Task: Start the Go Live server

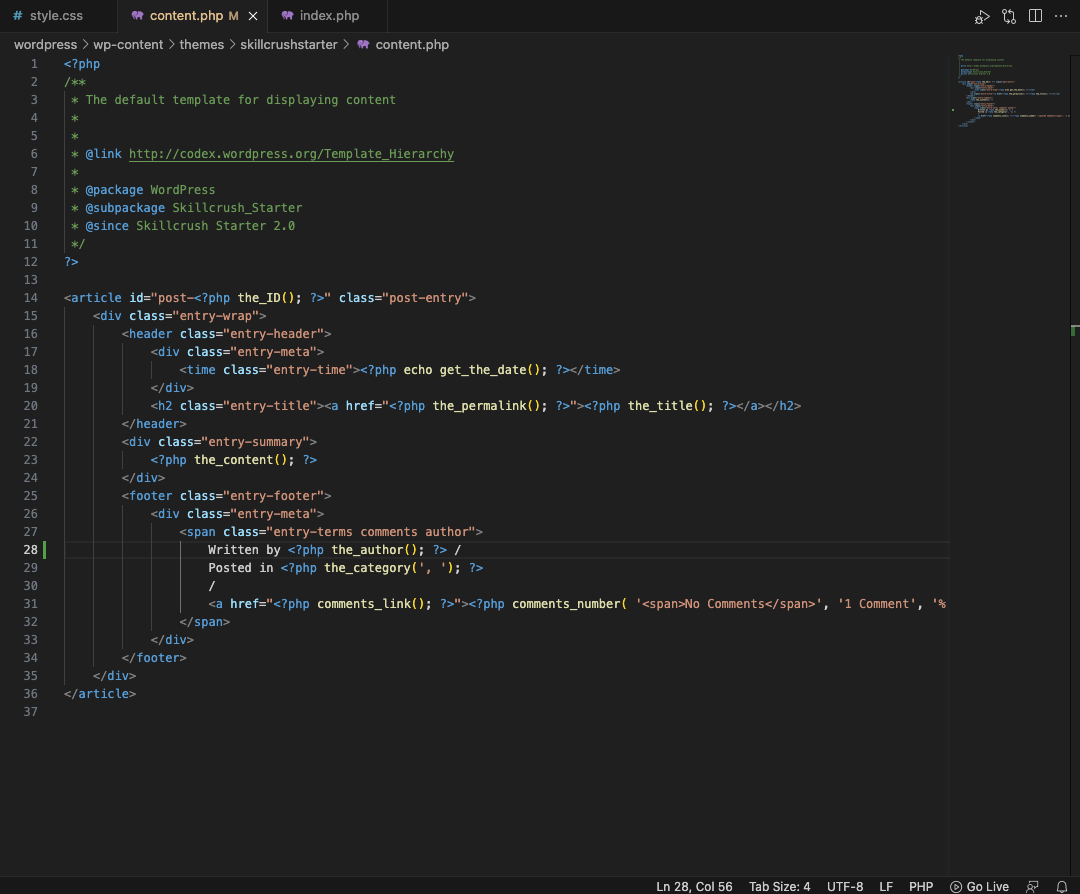Action: click(979, 886)
